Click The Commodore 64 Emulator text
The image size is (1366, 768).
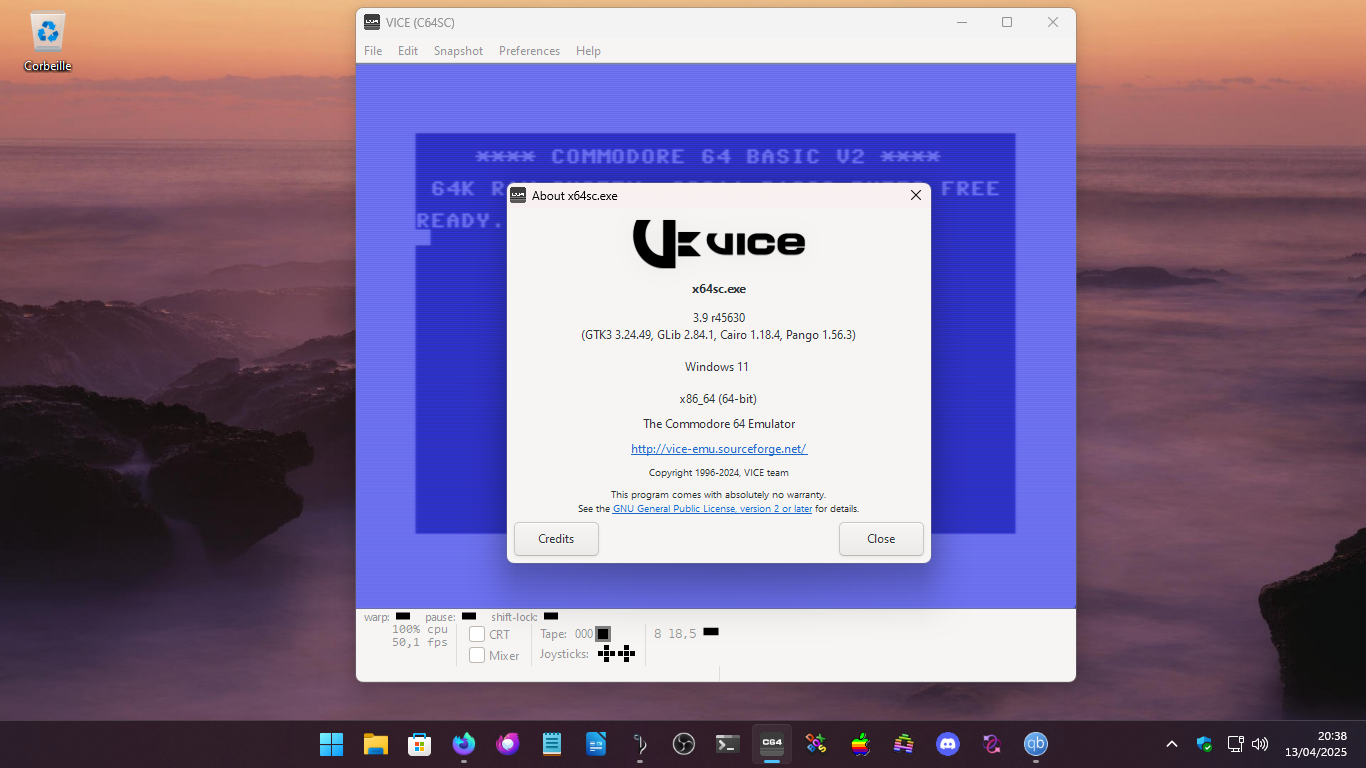[719, 424]
